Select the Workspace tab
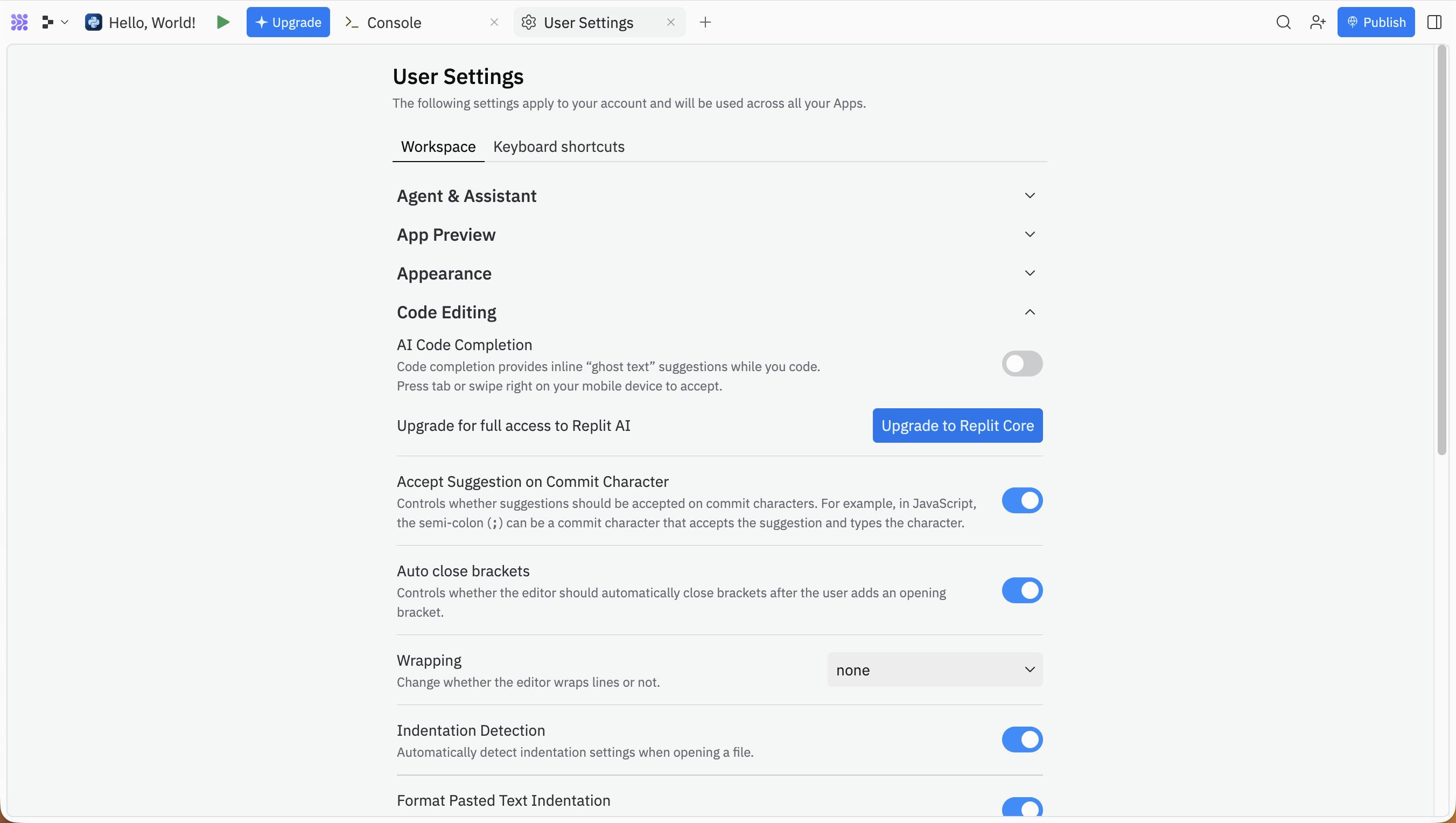1456x823 pixels. pos(438,147)
